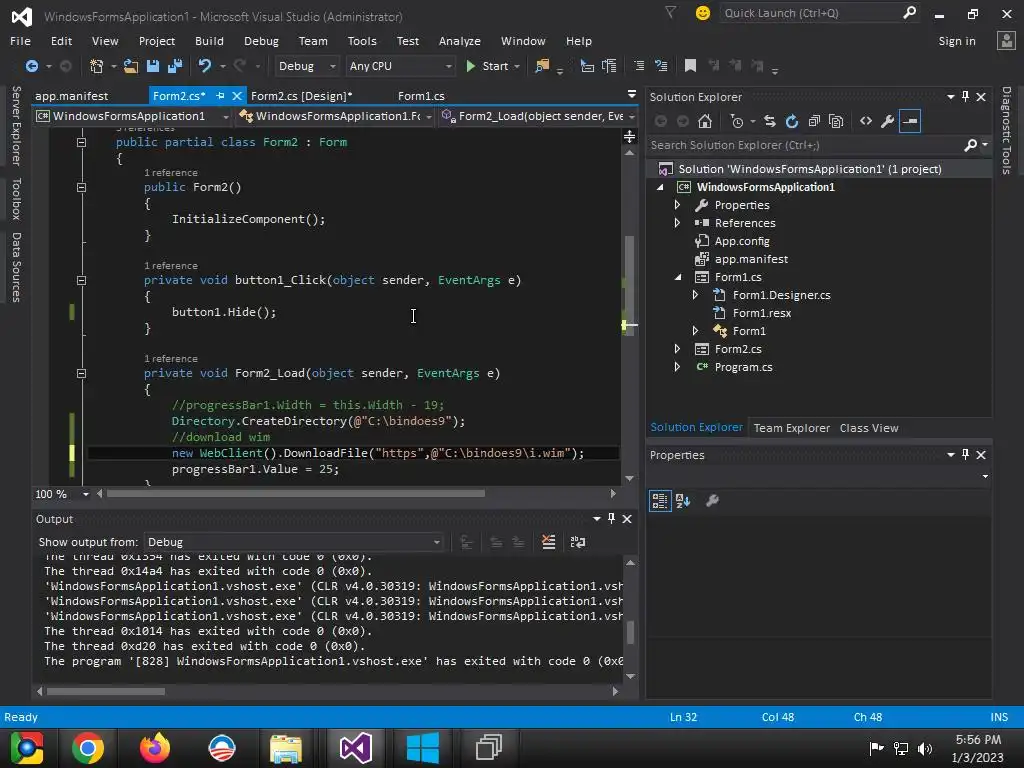Image resolution: width=1024 pixels, height=768 pixels.
Task: Open Firefox from the taskbar
Action: point(155,748)
